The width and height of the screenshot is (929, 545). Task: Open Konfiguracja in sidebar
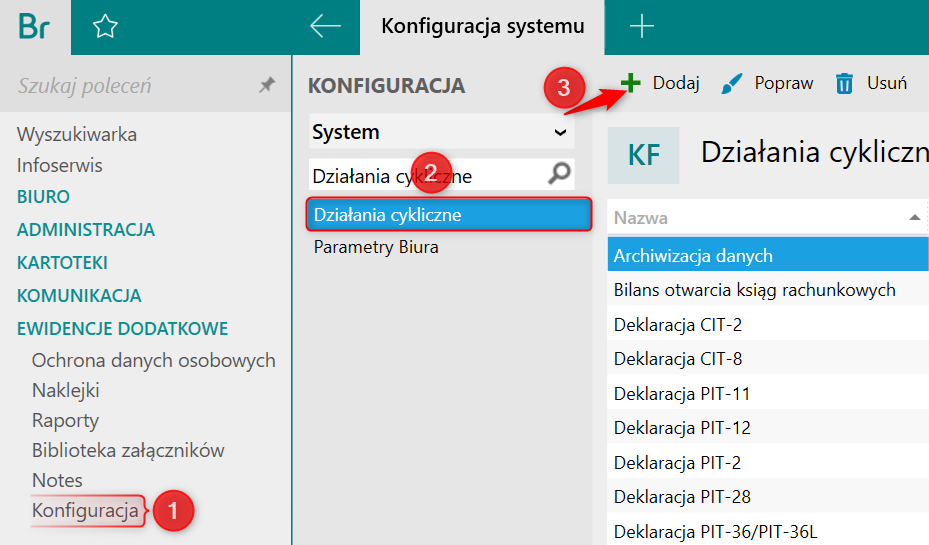(x=85, y=511)
